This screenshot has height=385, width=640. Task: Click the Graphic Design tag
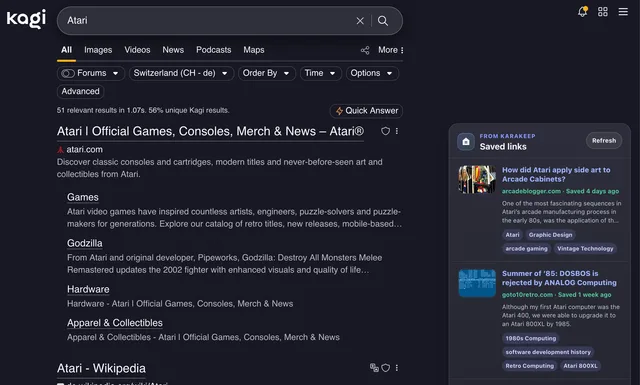click(x=550, y=235)
